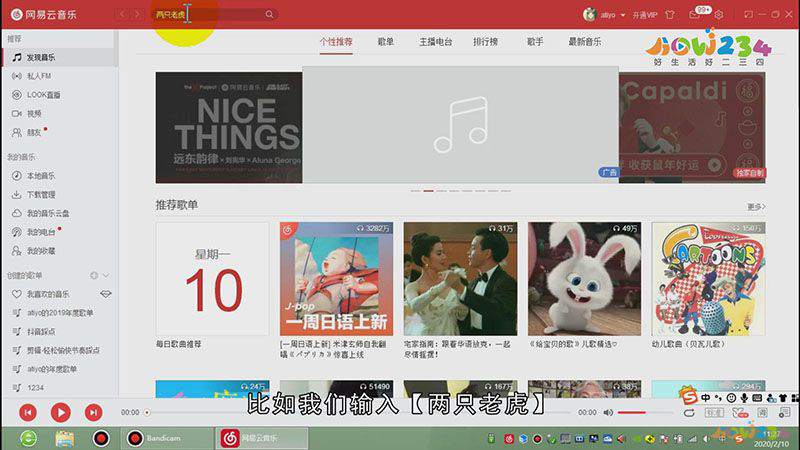Viewport: 800px width, 450px height.
Task: Click the NICE THINGS banner on the left
Action: [229, 128]
